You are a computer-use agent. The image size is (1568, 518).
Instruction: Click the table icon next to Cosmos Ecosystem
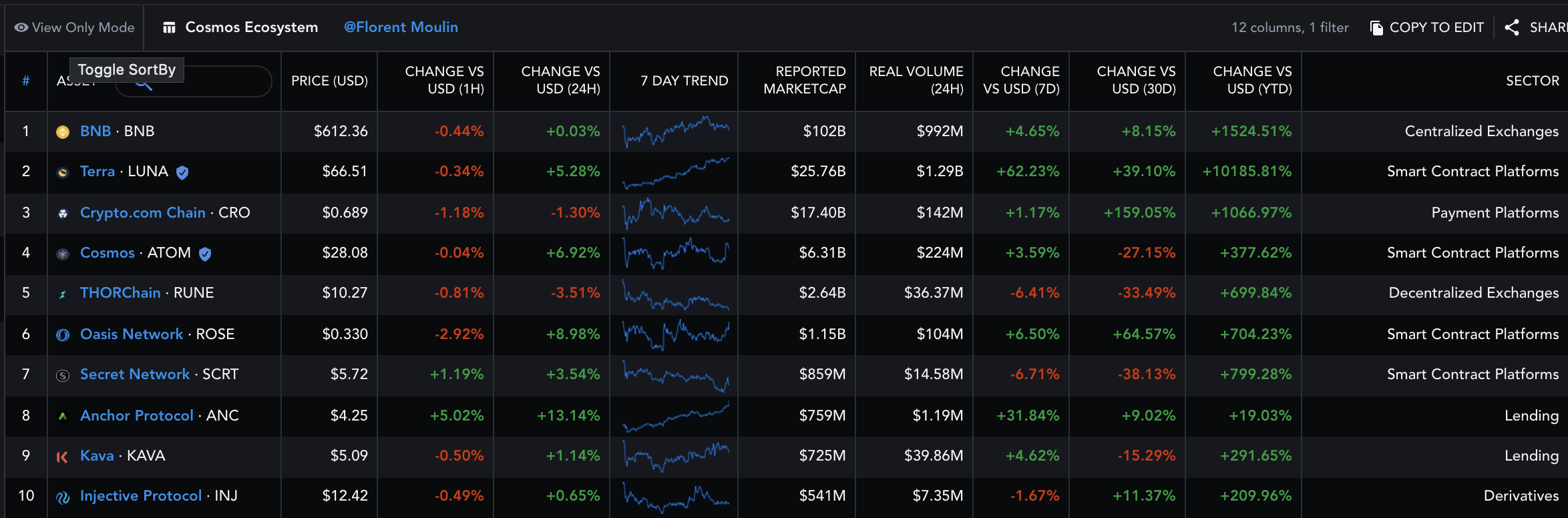170,27
